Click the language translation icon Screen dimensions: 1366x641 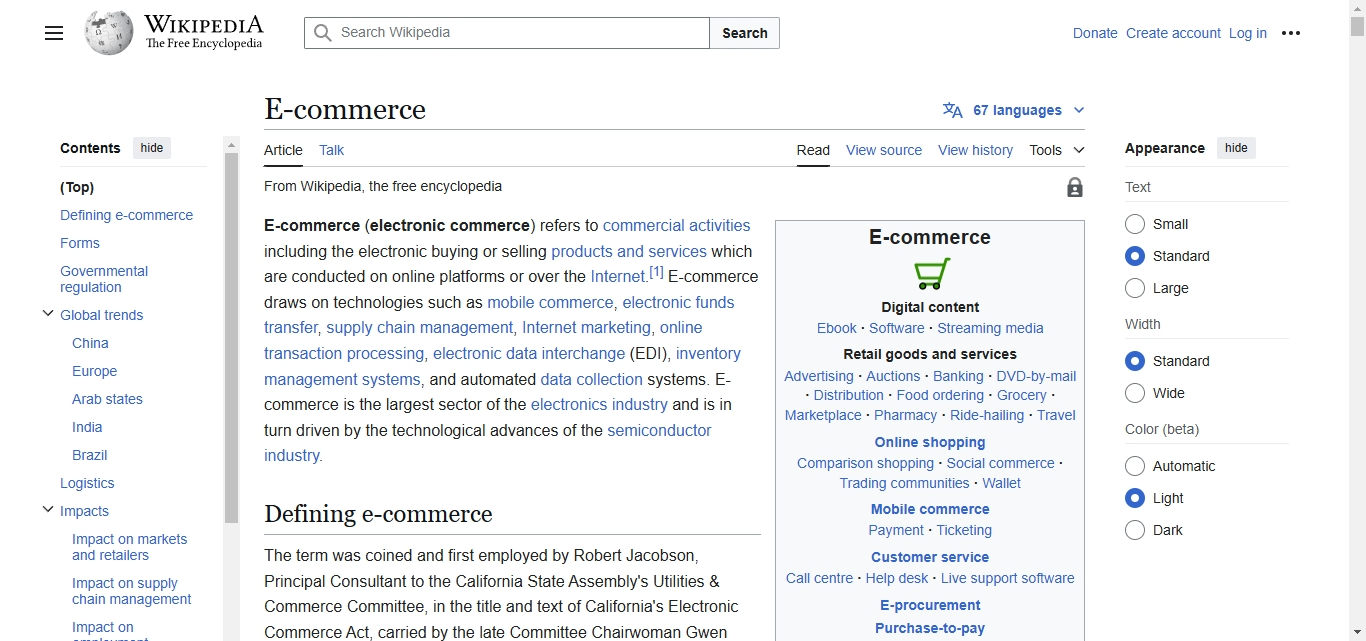coord(953,110)
